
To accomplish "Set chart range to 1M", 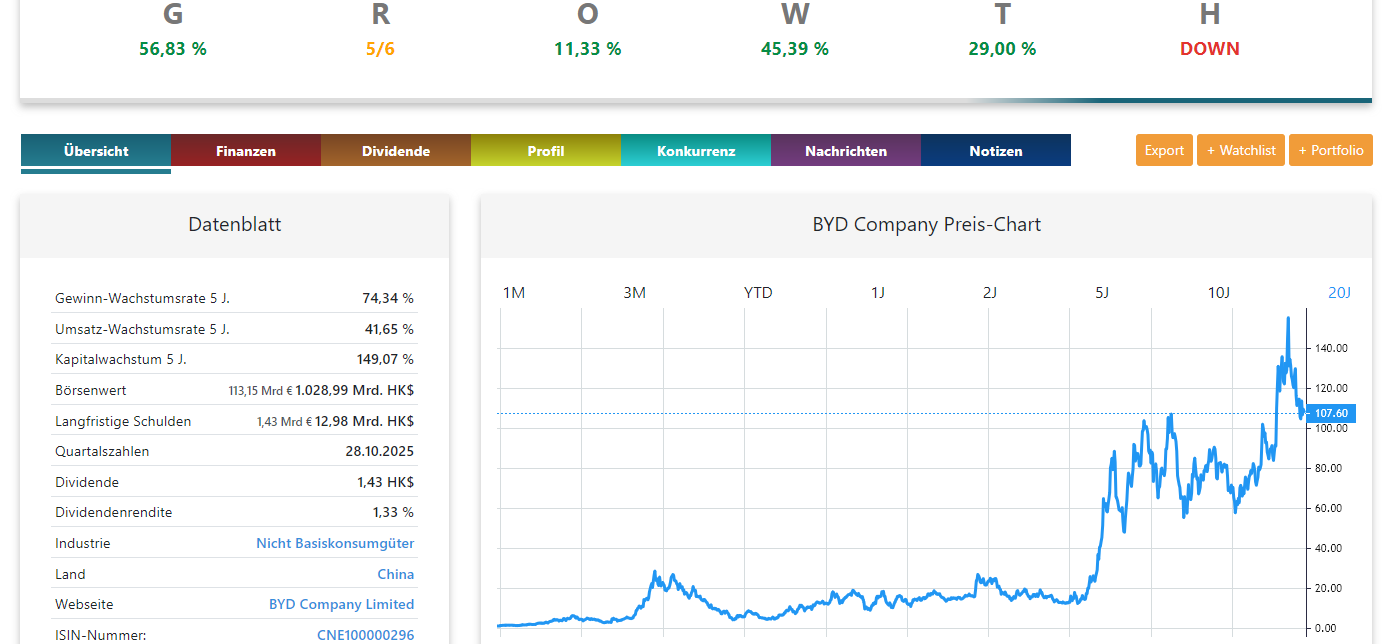I will click(x=513, y=293).
